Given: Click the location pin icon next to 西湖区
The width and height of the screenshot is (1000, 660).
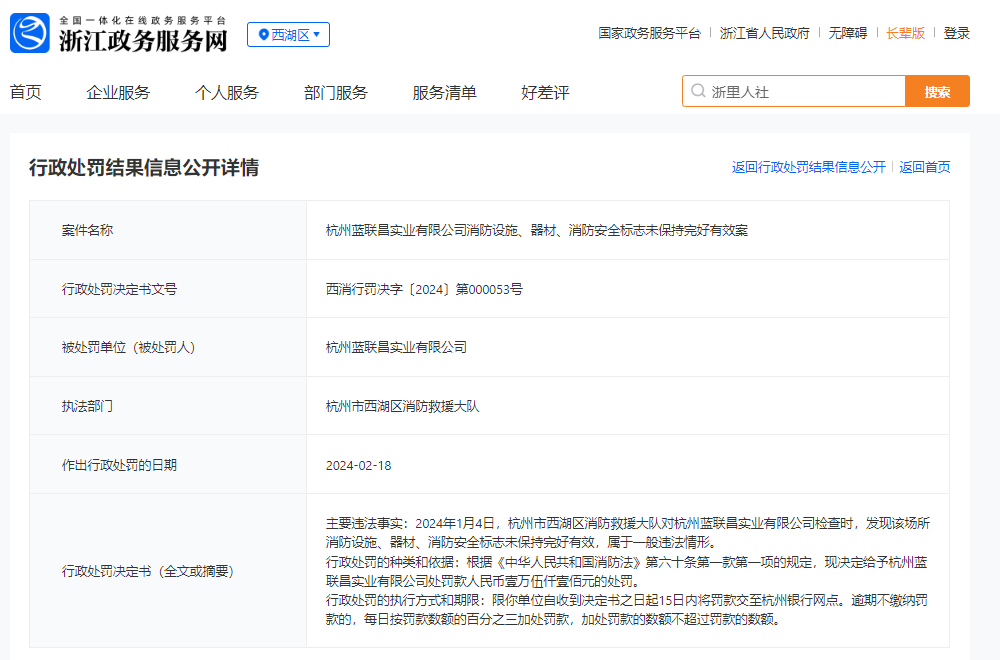Looking at the screenshot, I should 263,34.
